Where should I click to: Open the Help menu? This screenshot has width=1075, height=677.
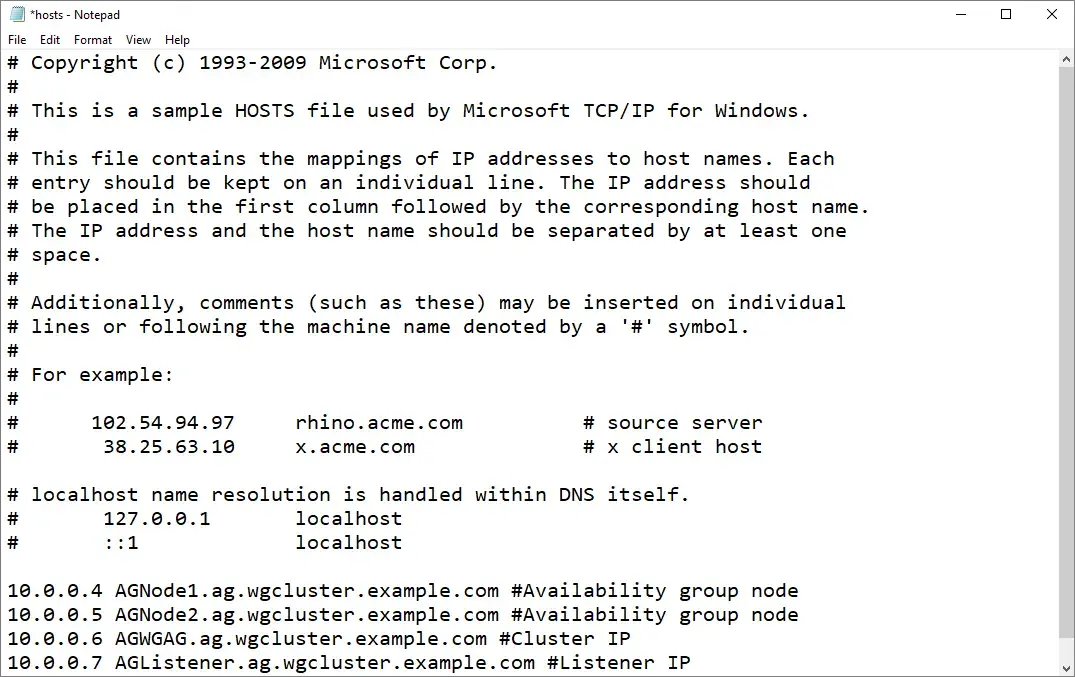click(177, 39)
